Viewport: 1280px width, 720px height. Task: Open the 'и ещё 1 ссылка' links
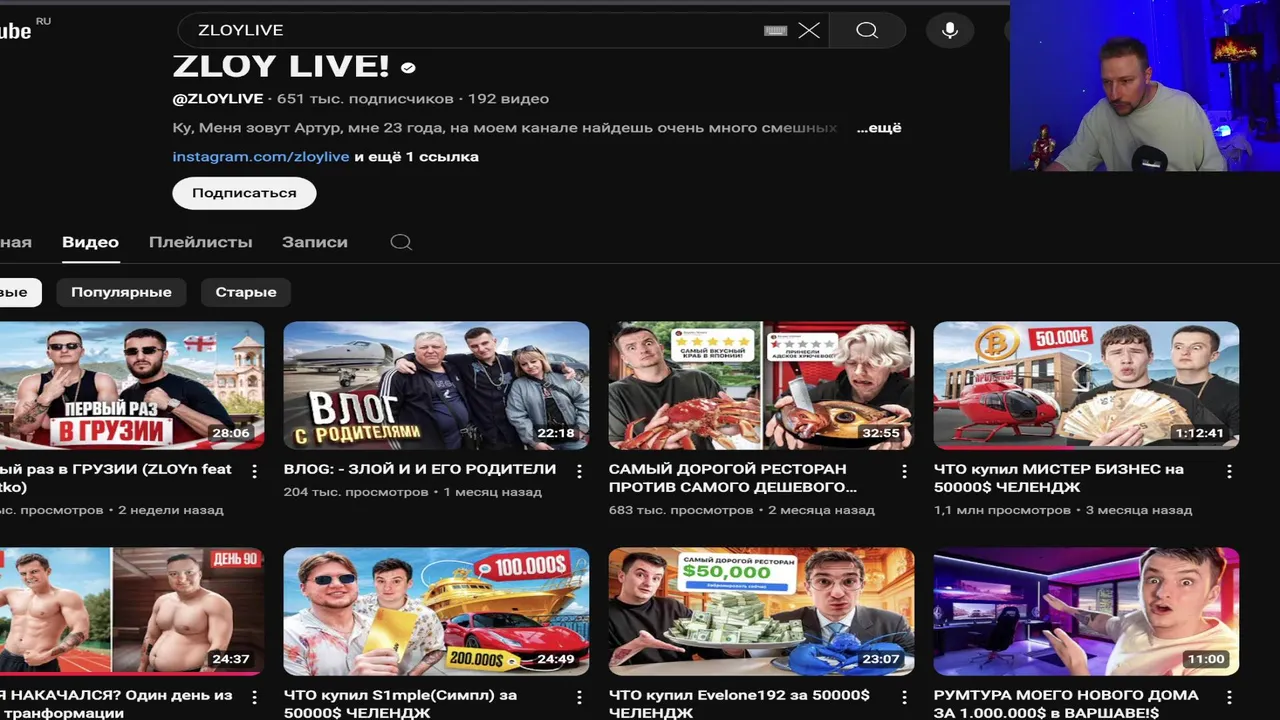point(416,157)
